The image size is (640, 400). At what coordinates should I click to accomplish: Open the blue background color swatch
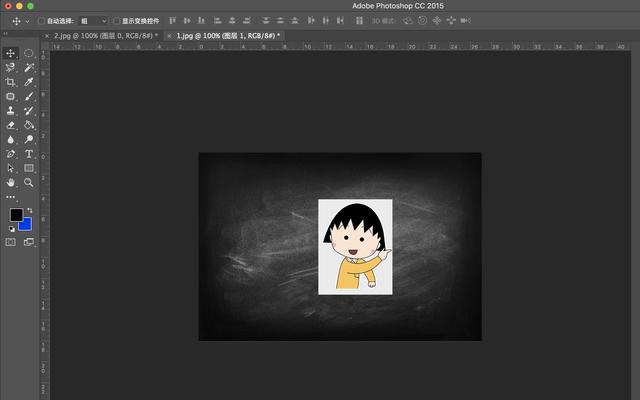point(26,225)
